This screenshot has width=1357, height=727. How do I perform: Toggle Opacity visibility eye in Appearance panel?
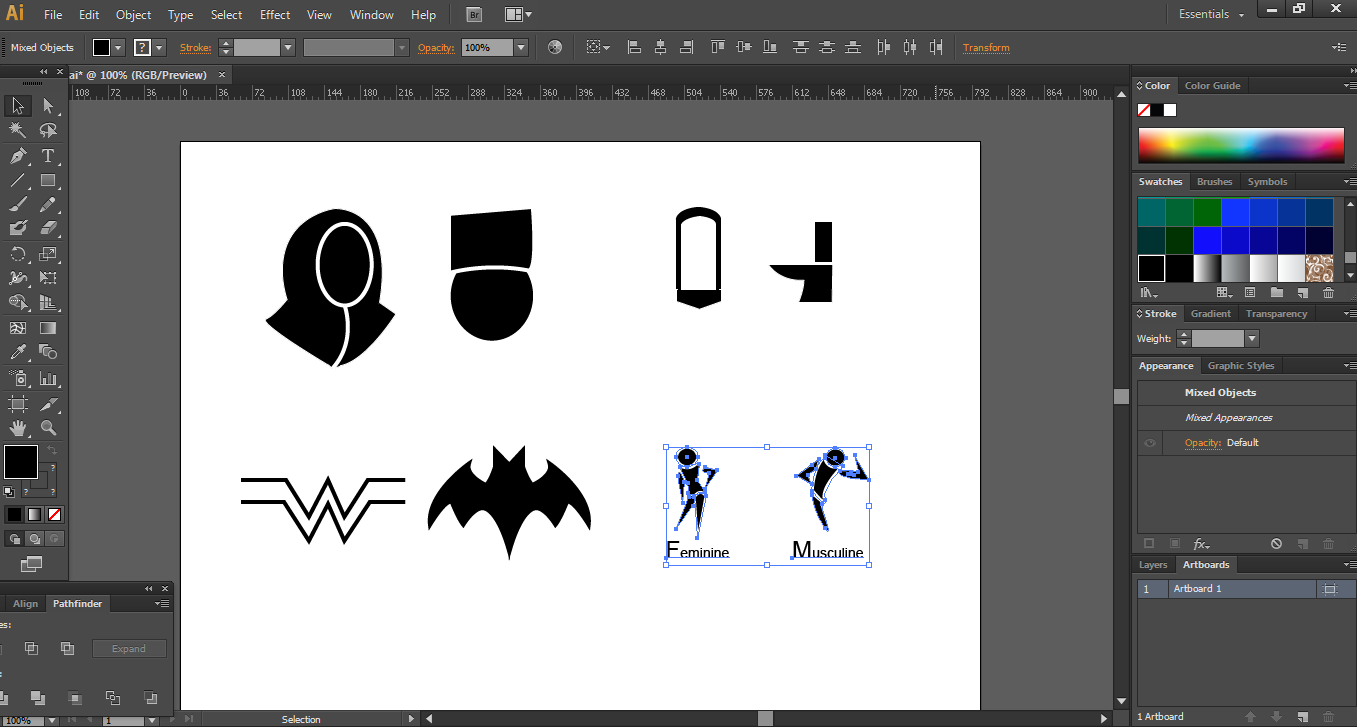tap(1150, 443)
